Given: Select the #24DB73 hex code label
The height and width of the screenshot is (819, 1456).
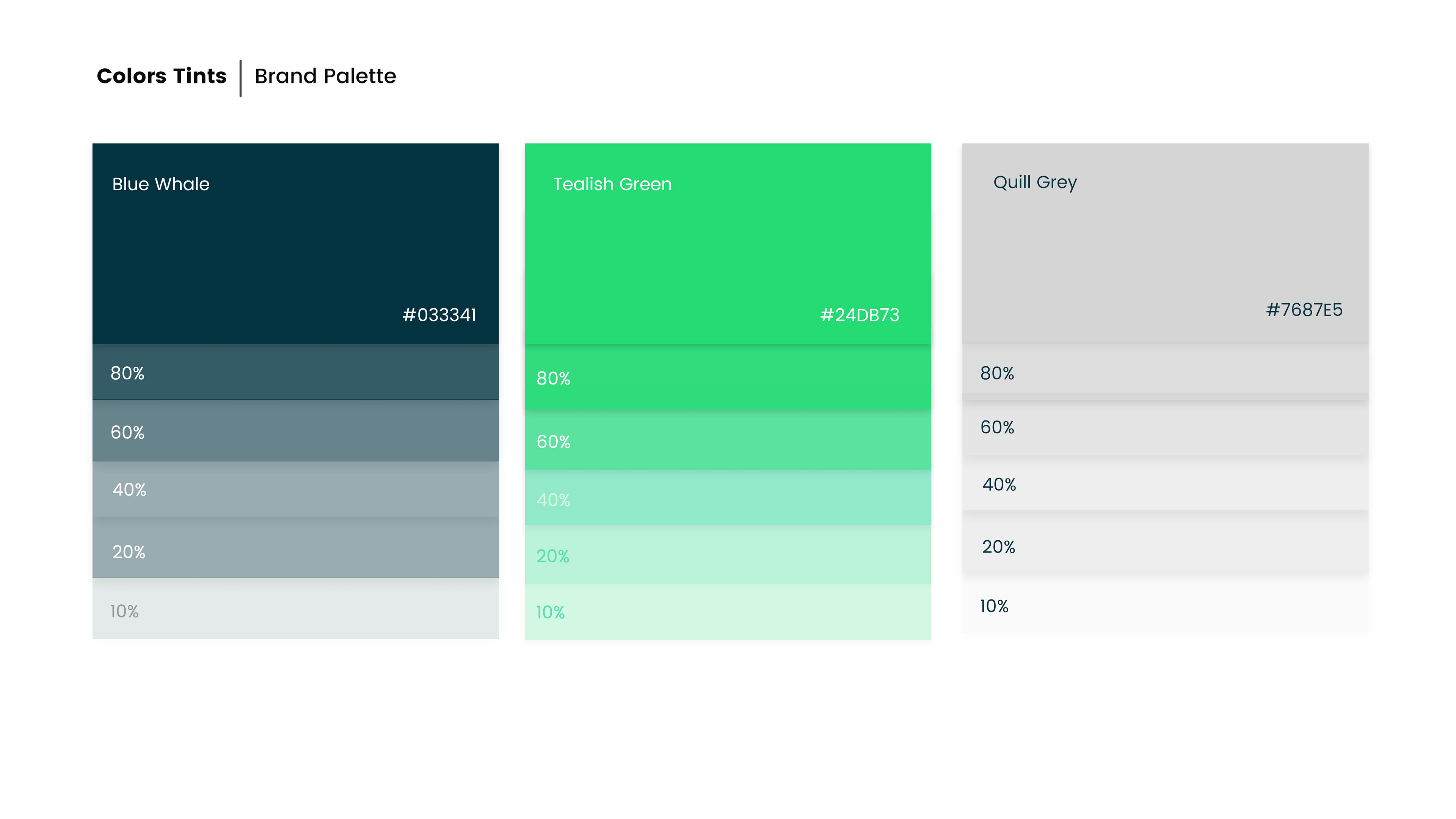Looking at the screenshot, I should (859, 315).
